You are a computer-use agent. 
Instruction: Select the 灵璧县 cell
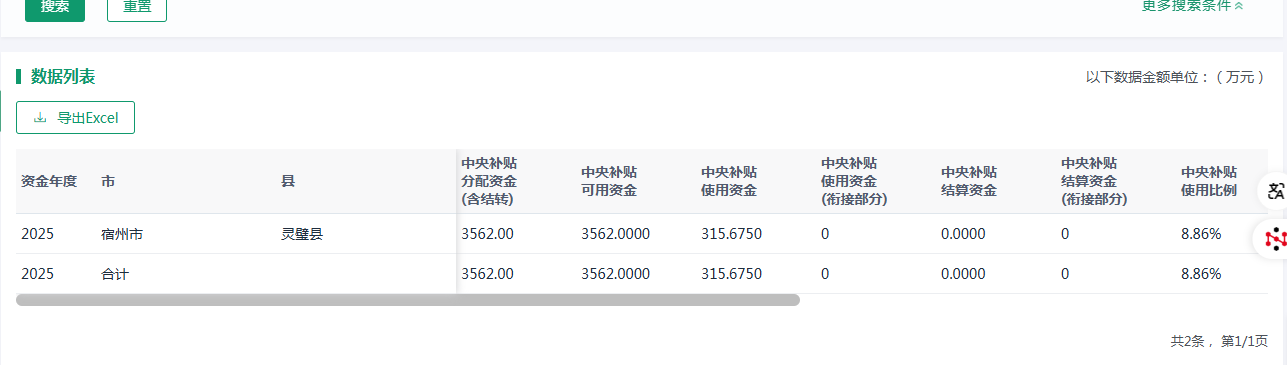pos(302,234)
